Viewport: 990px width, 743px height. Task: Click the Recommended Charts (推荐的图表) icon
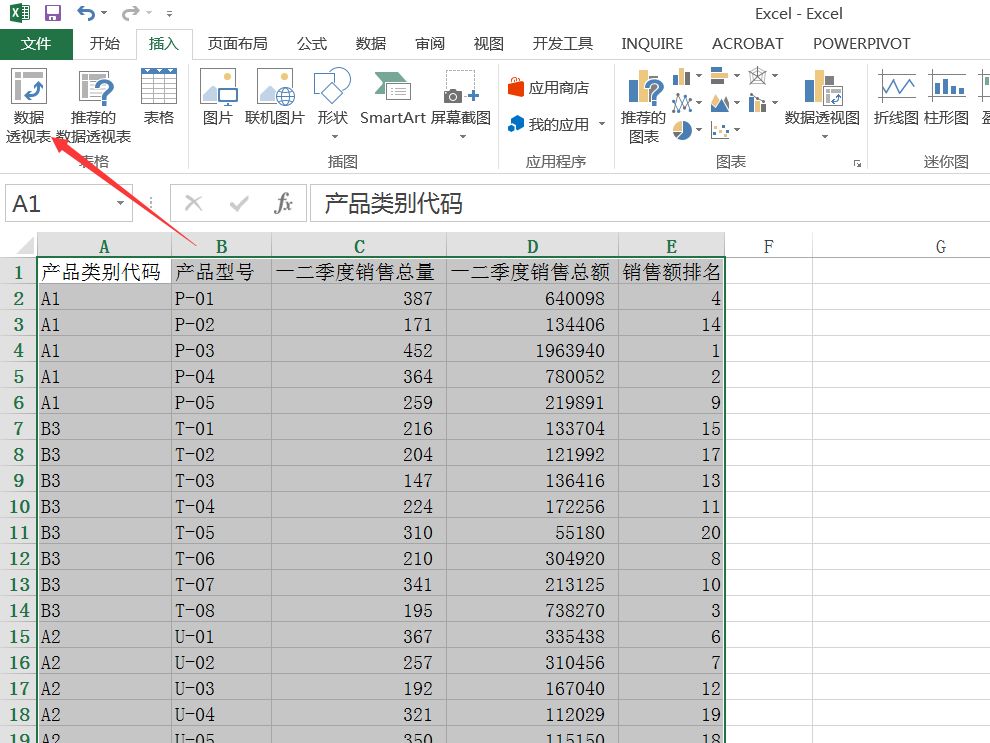(643, 106)
